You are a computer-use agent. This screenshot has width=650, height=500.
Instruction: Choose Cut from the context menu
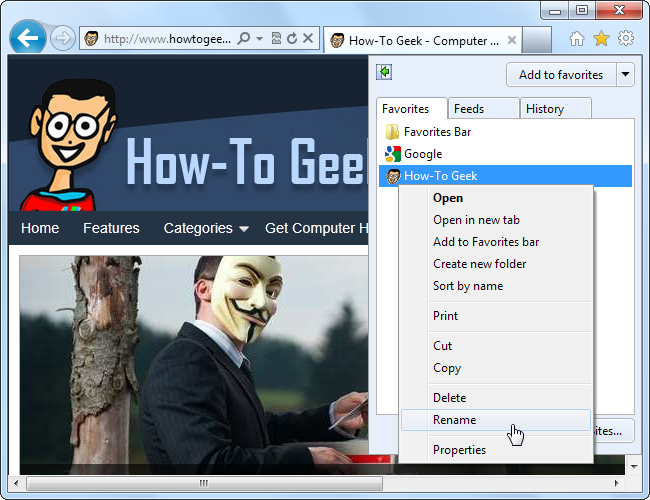pyautogui.click(x=497, y=346)
